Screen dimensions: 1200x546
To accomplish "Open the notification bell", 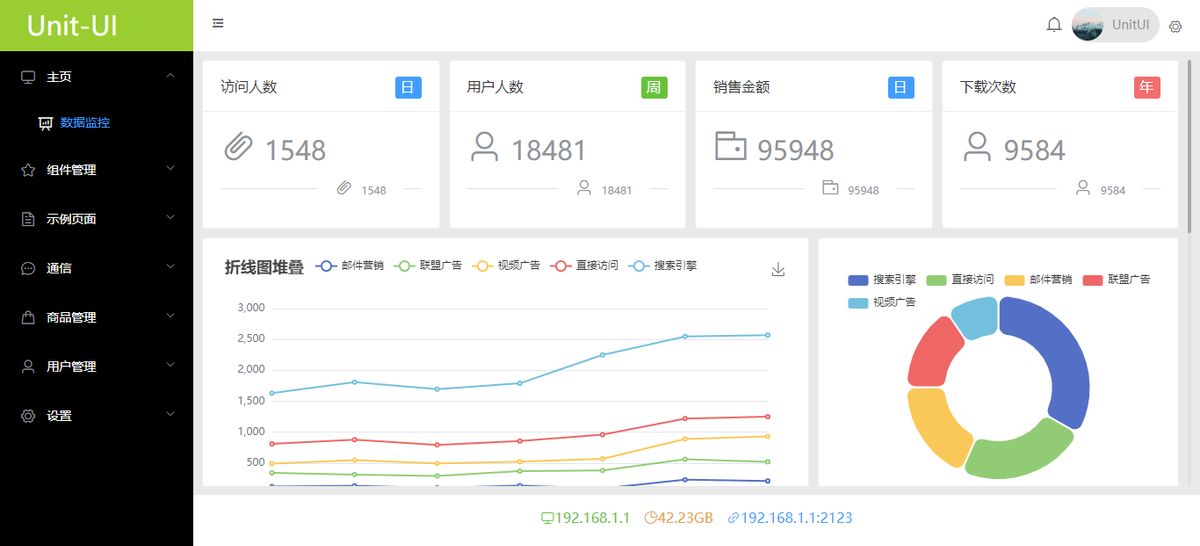I will (1054, 25).
